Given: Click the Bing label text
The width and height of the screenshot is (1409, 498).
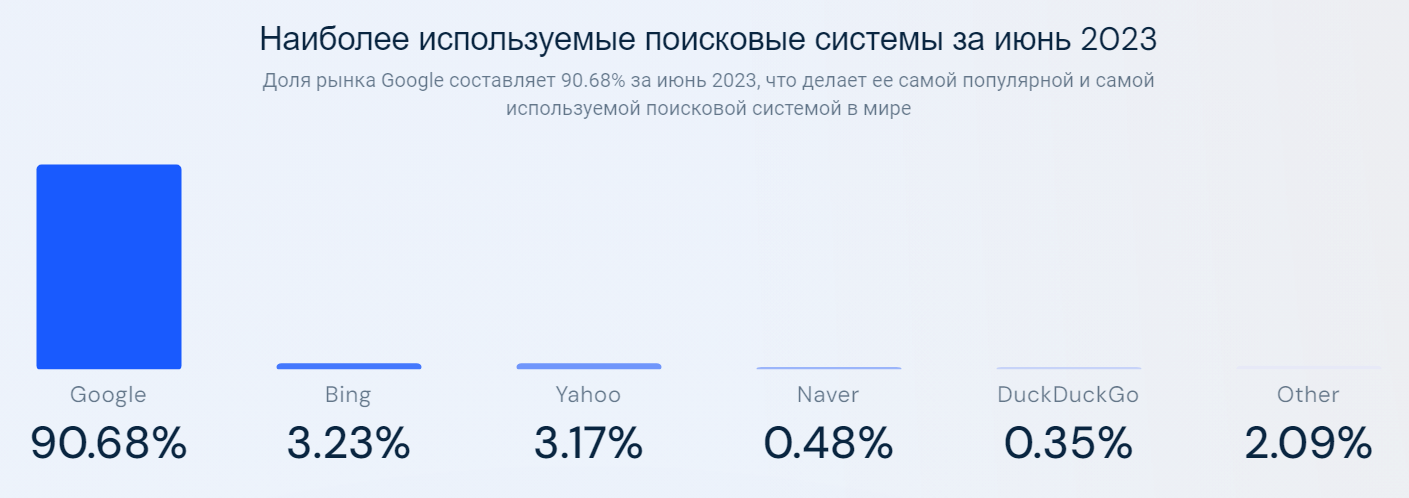Looking at the screenshot, I should point(348,395).
